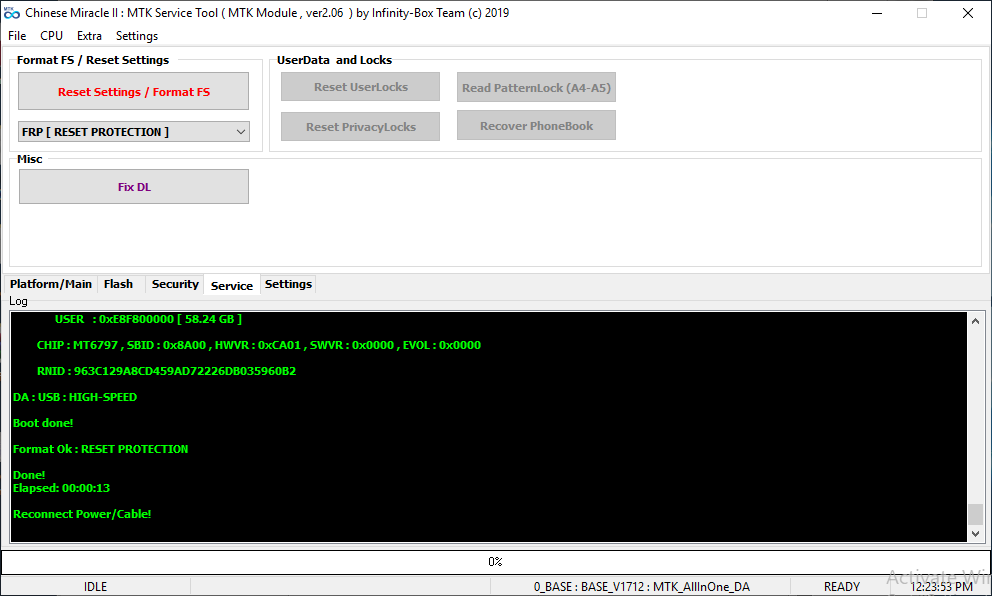Click log scrollbar down arrow
The width and height of the screenshot is (992, 596).
[x=976, y=534]
